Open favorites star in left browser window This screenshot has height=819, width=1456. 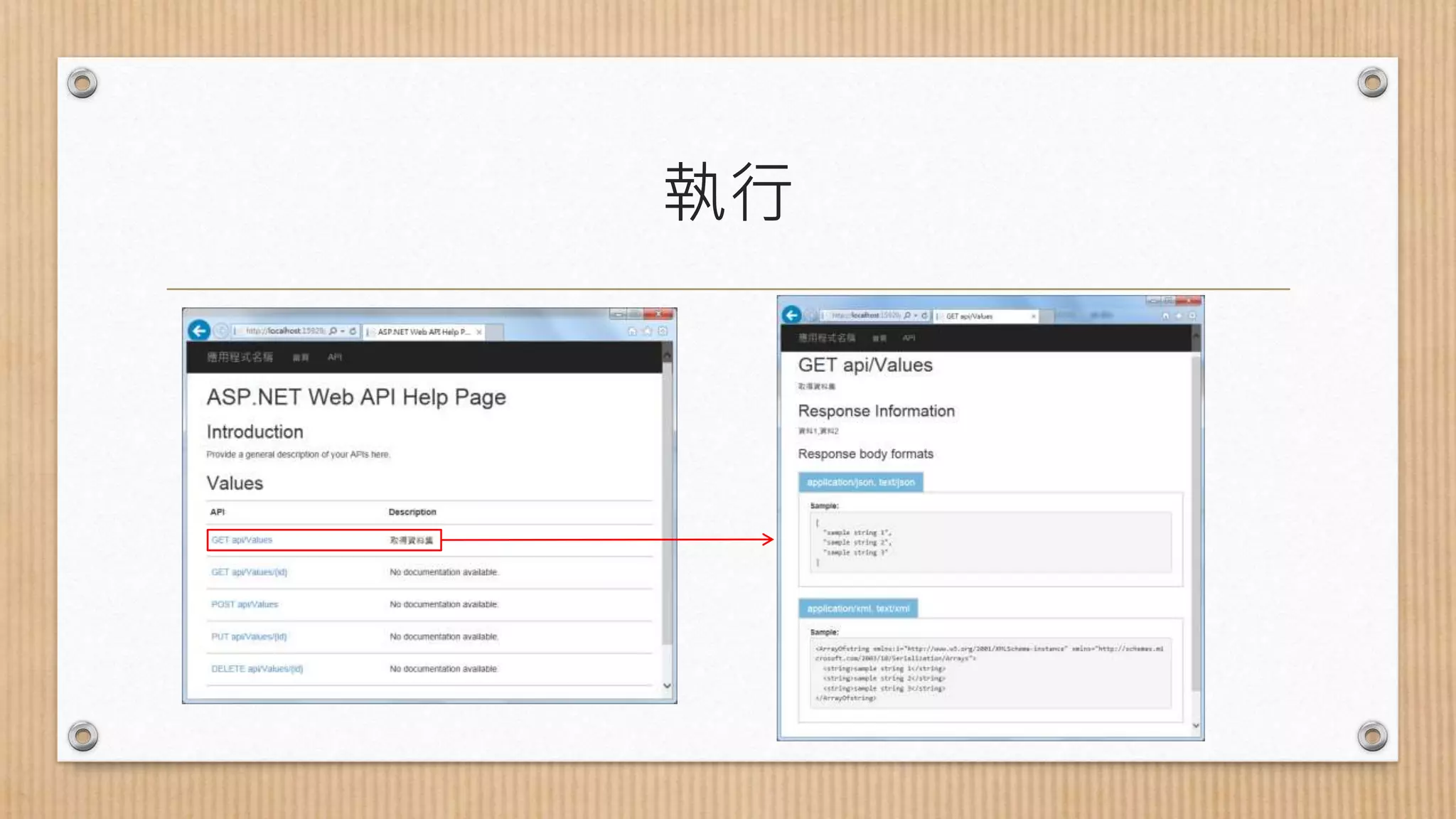click(x=647, y=331)
